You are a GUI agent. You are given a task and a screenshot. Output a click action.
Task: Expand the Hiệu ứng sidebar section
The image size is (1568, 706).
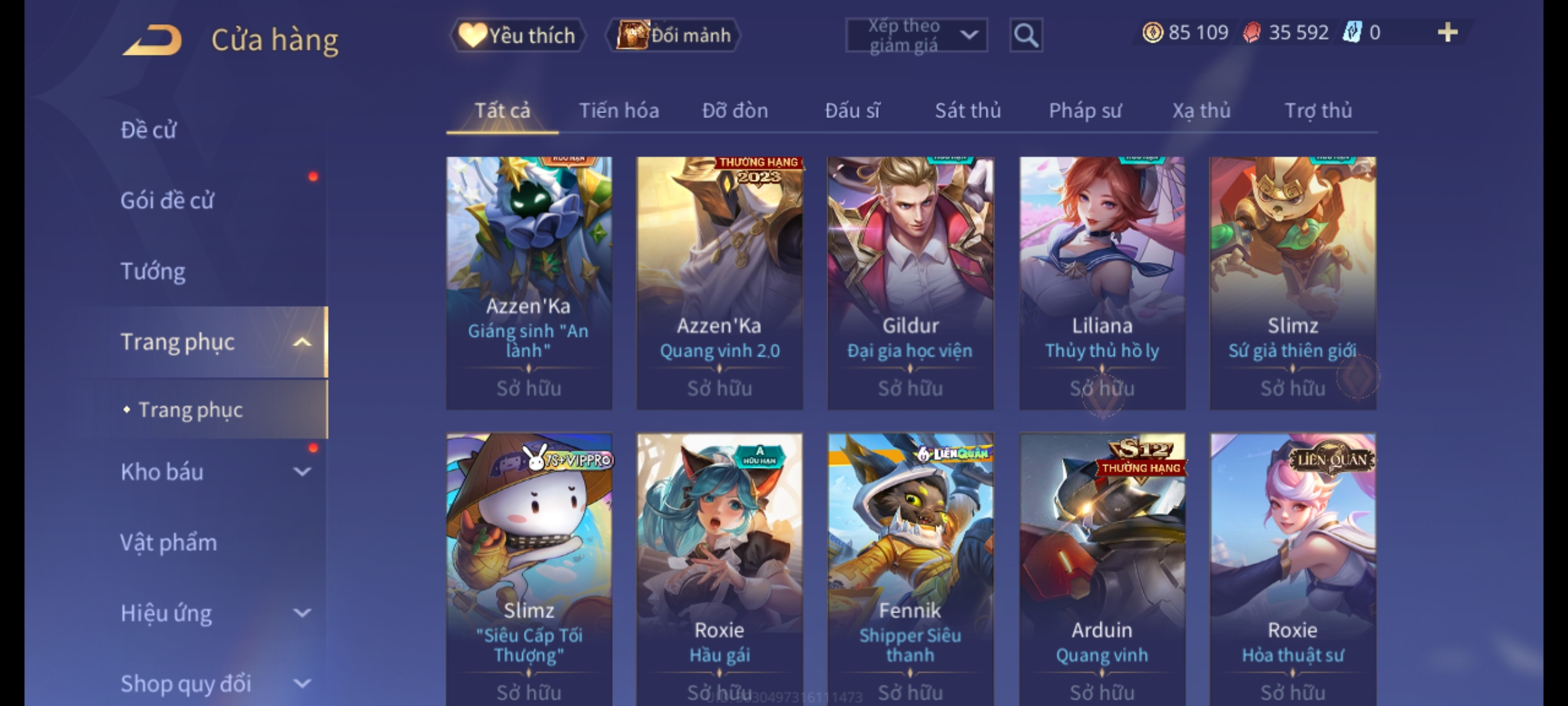tap(302, 613)
